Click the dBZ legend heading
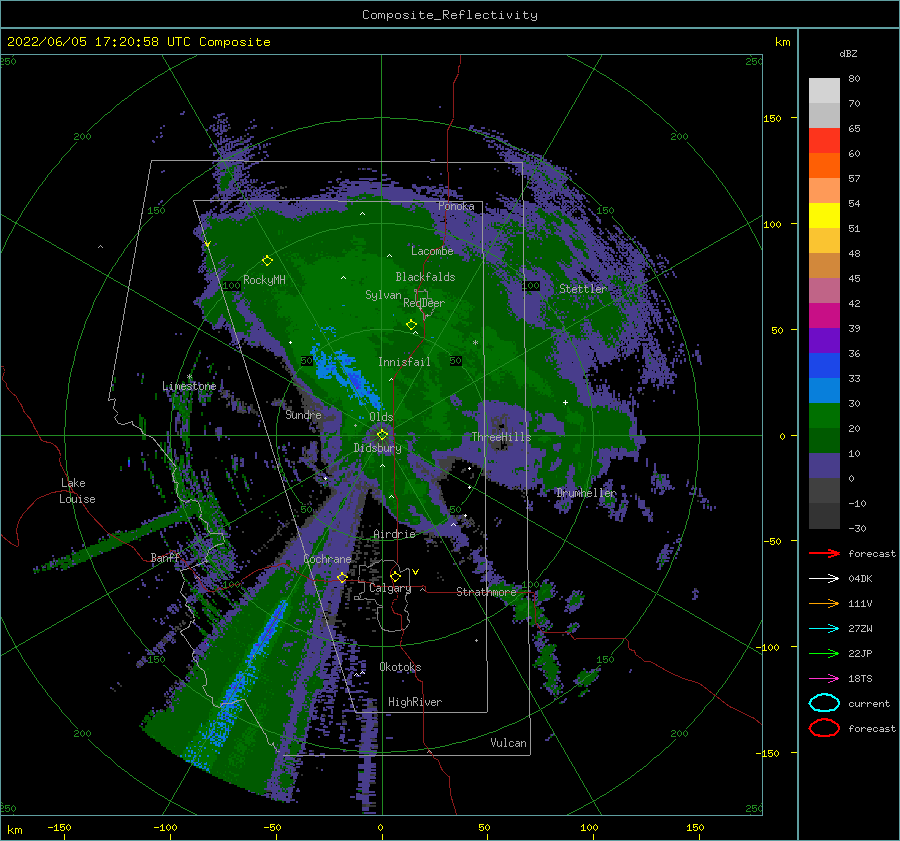The image size is (900, 841). pos(848,53)
